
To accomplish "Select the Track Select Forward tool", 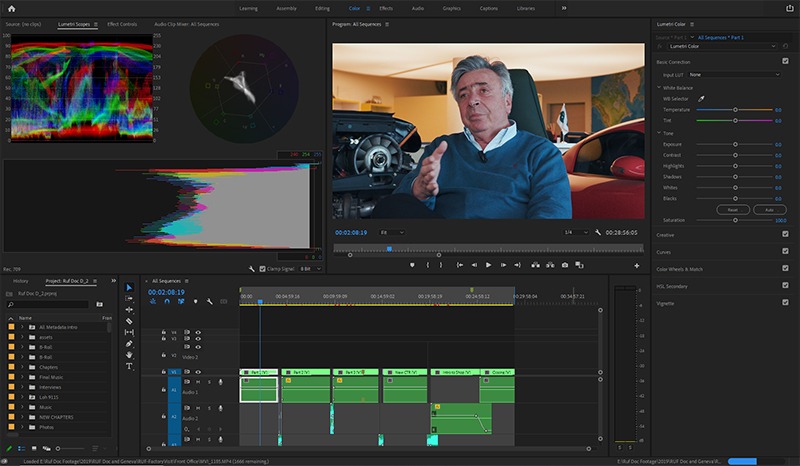I will click(x=129, y=298).
